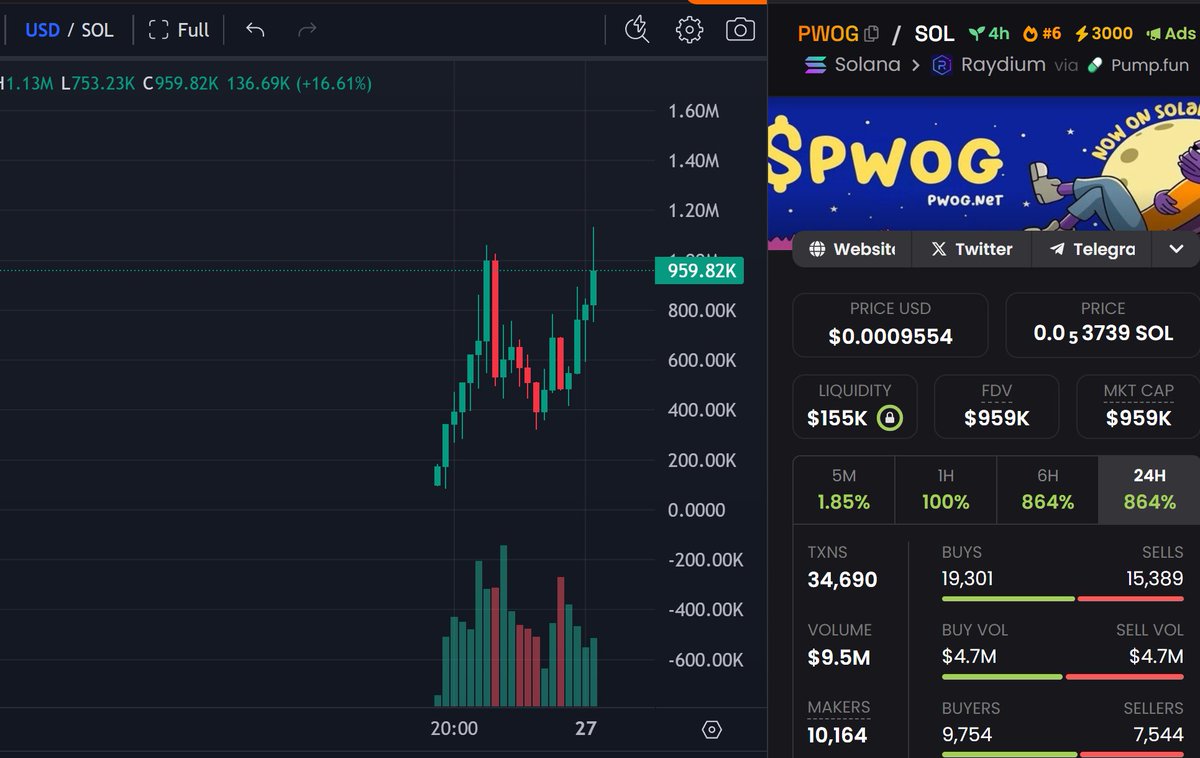Switch chart denomination to SOL
This screenshot has height=758, width=1200.
coord(97,30)
